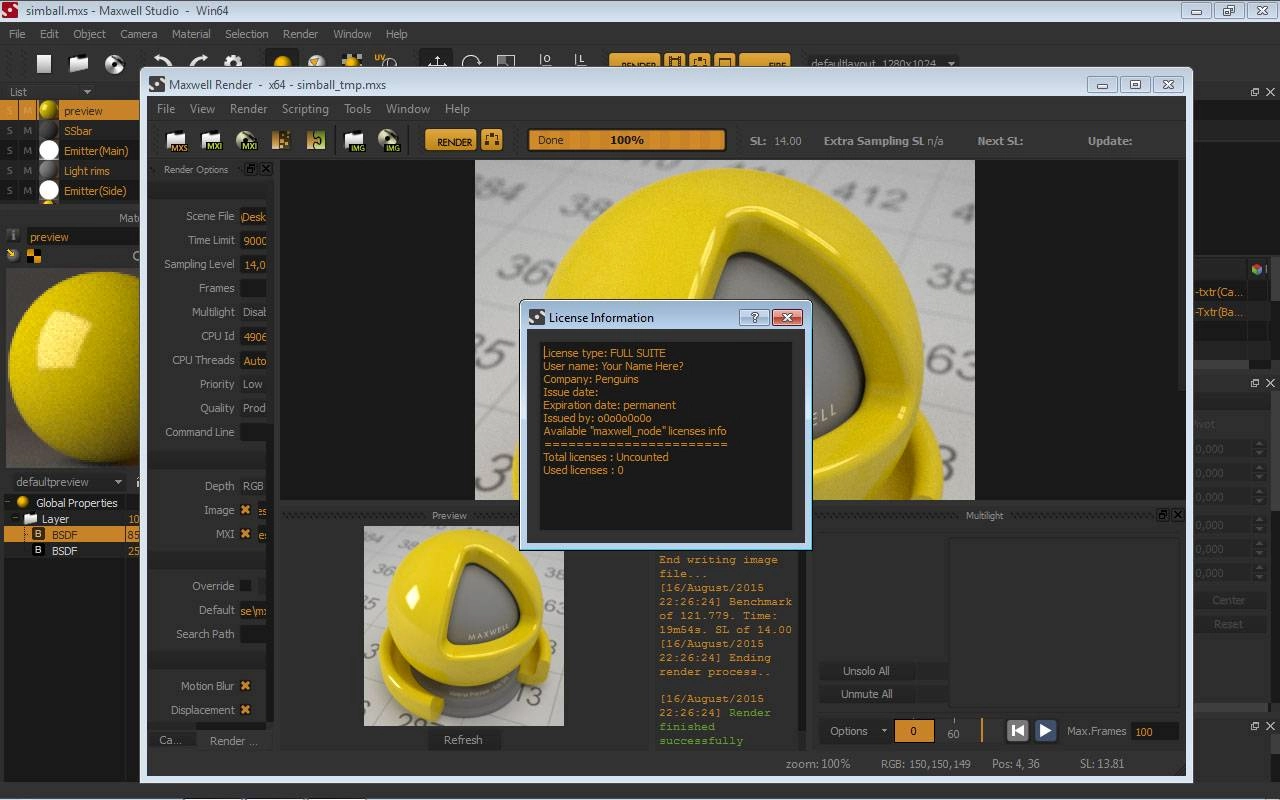Click the render region icon beside RENDER

pyautogui.click(x=491, y=140)
